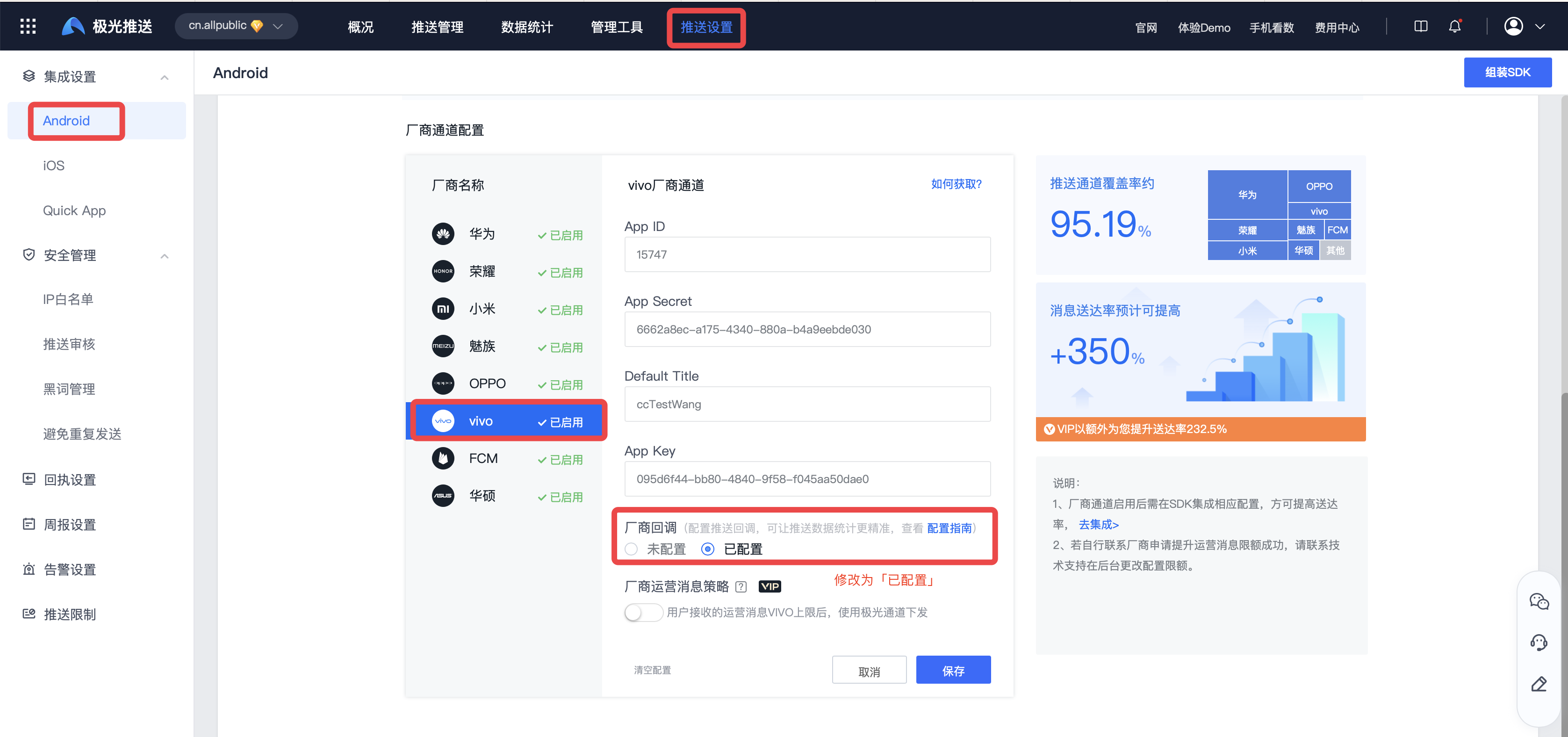
Task: Click the help question mark next to 厂商运营消息策略
Action: pyautogui.click(x=741, y=586)
